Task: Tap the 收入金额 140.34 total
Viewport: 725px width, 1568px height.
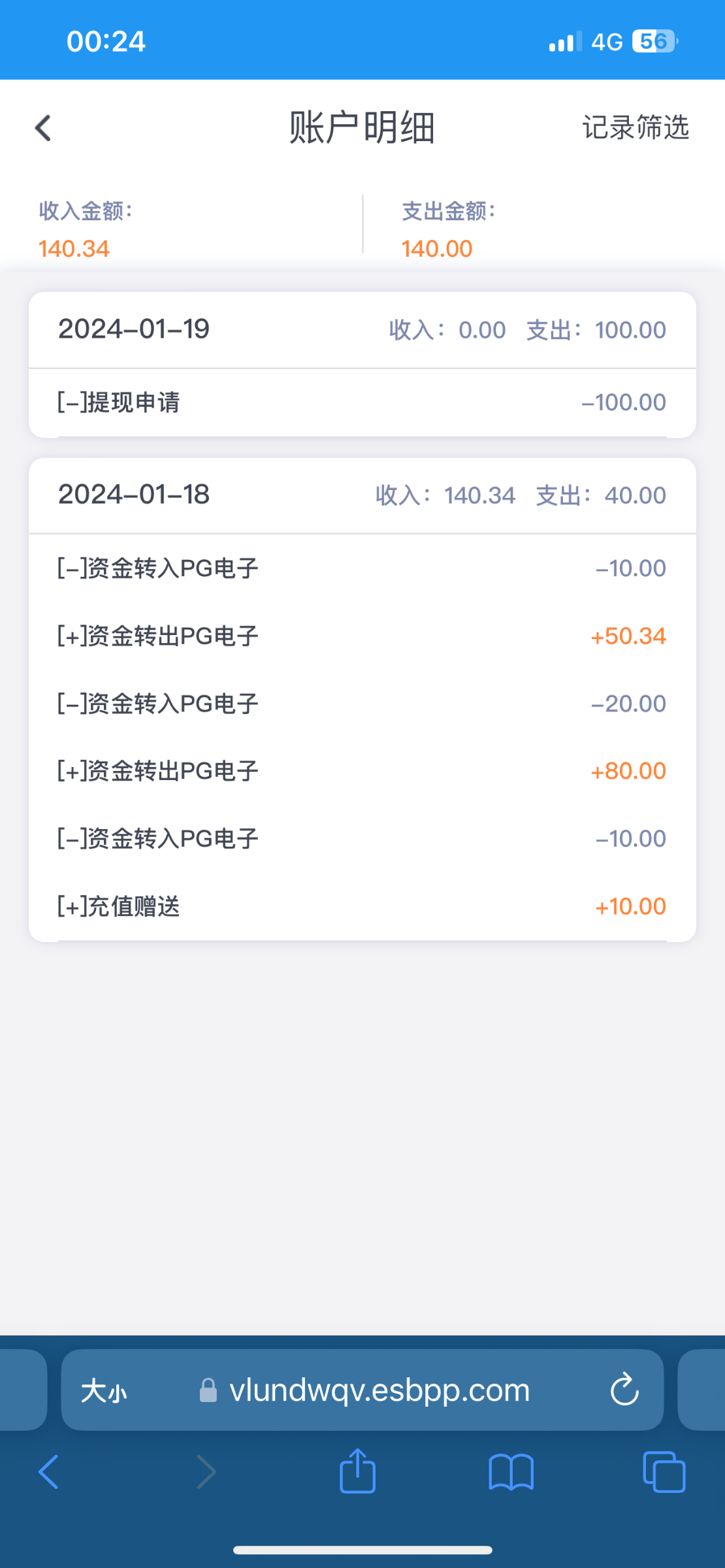Action: coord(74,248)
